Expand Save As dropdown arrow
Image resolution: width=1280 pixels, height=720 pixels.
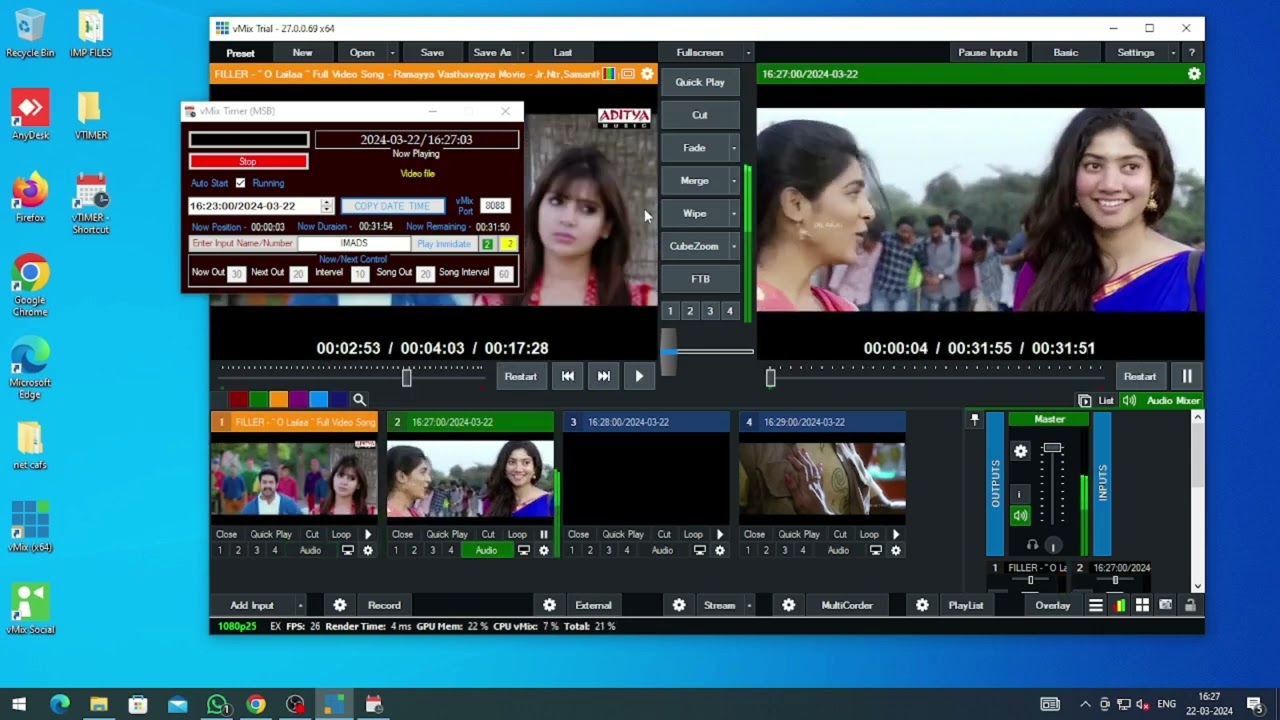[x=522, y=53]
